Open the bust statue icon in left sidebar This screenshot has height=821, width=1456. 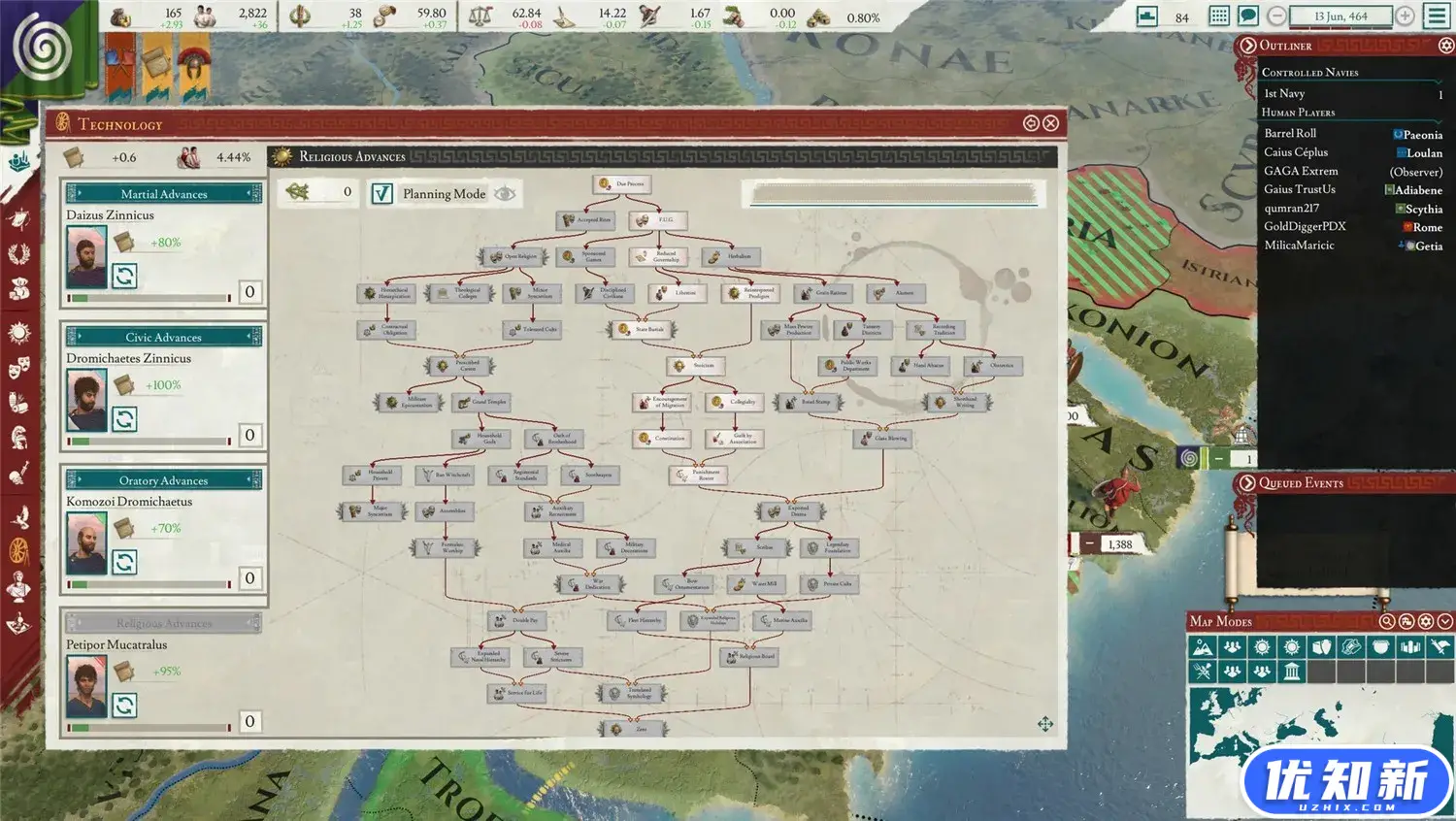click(x=18, y=587)
